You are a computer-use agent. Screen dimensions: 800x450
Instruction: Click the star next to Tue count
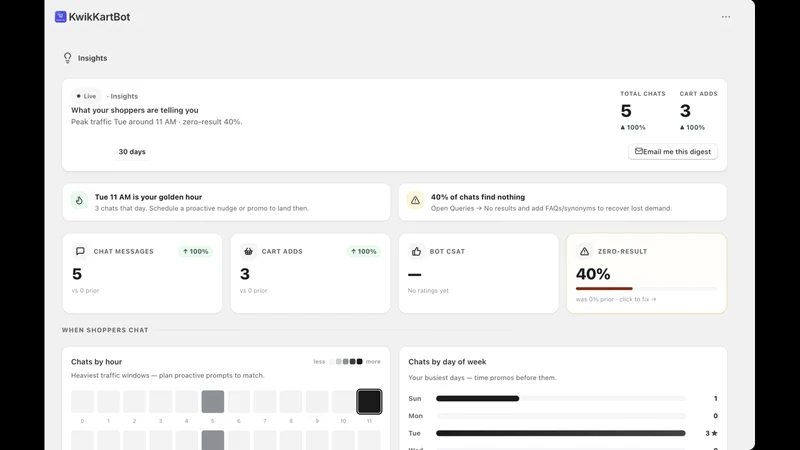pyautogui.click(x=714, y=433)
